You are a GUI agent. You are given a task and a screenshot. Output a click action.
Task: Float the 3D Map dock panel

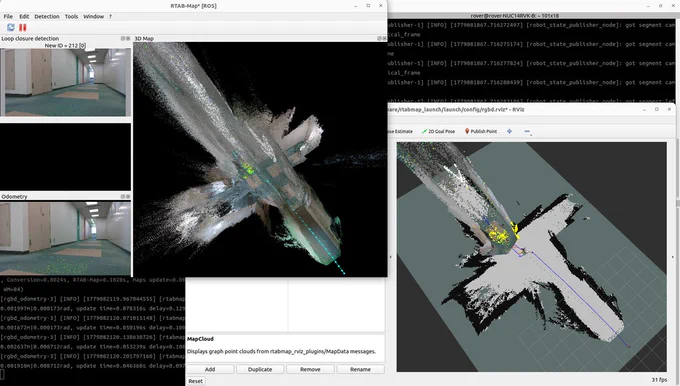click(x=379, y=39)
